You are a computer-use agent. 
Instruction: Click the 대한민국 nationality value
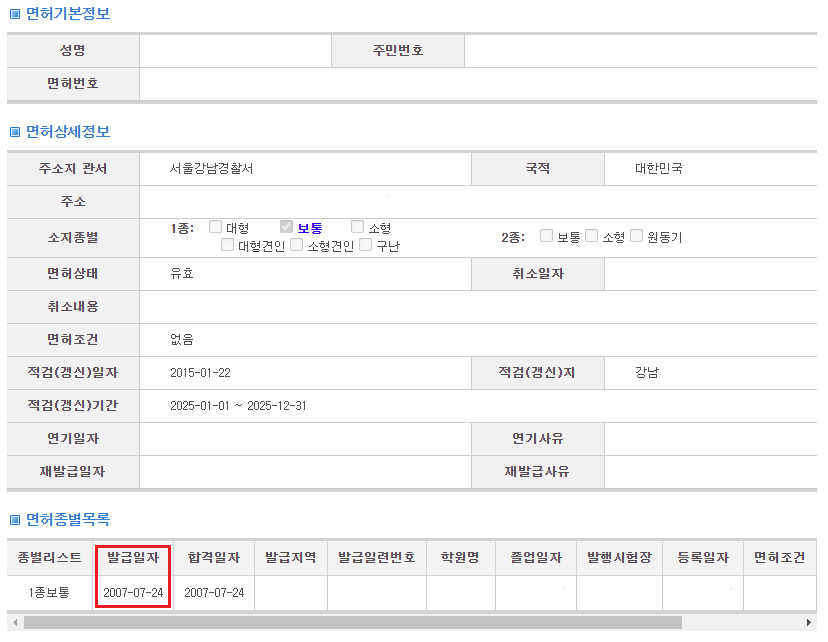coord(658,168)
